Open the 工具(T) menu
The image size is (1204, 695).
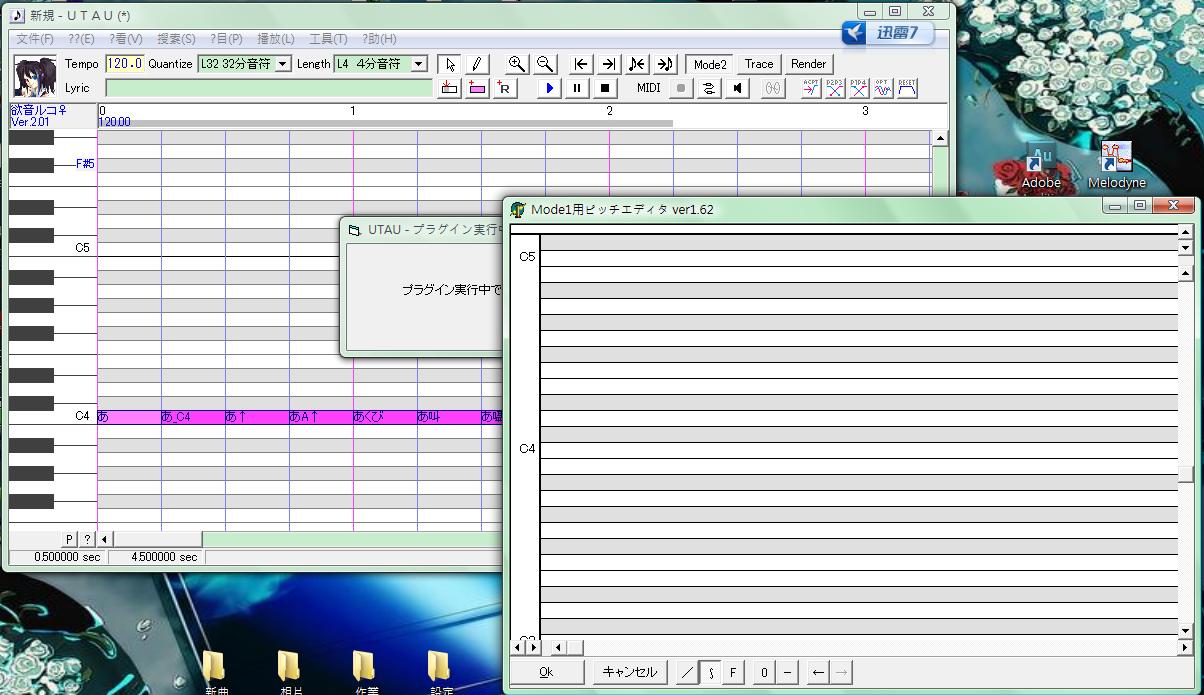tap(328, 39)
